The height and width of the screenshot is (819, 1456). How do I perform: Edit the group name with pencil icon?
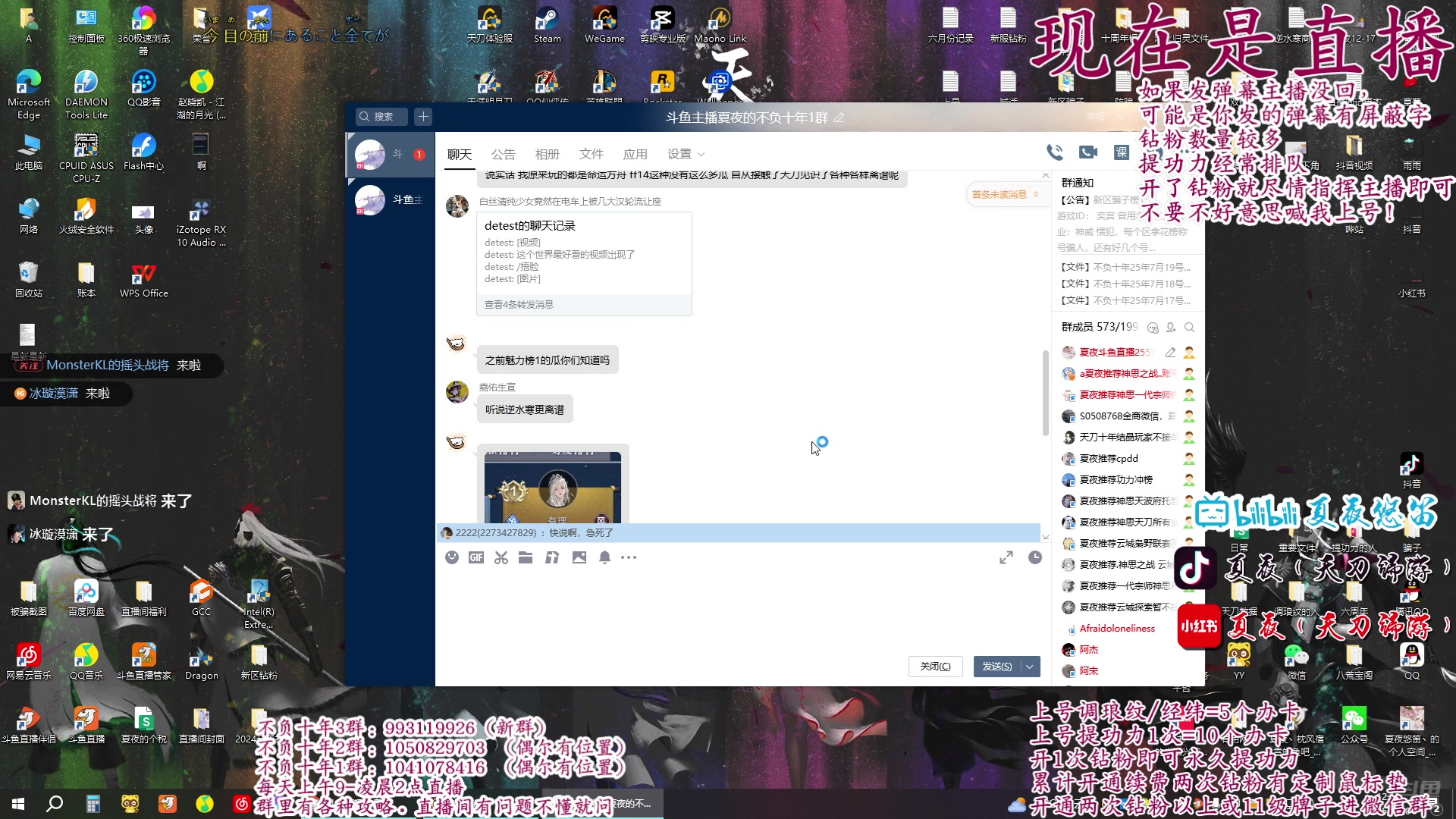pos(839,118)
